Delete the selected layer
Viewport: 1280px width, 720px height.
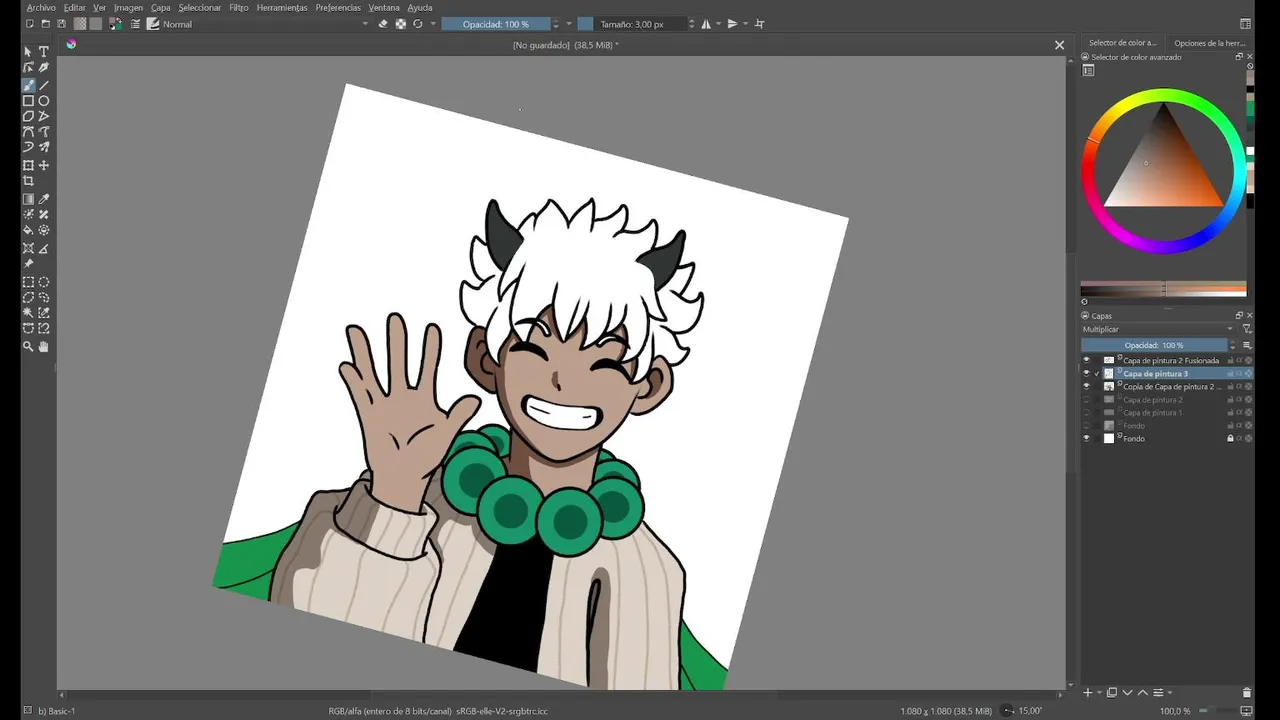pyautogui.click(x=1246, y=692)
